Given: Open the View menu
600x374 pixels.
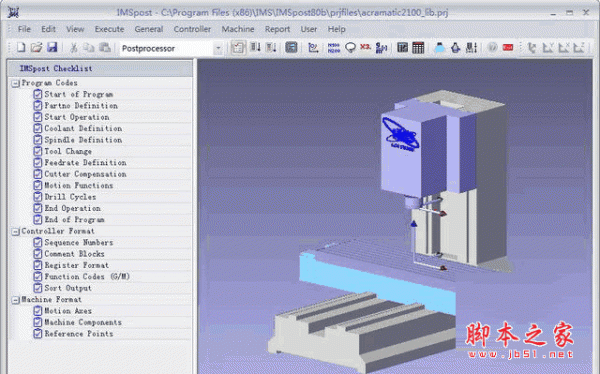Looking at the screenshot, I should [75, 29].
